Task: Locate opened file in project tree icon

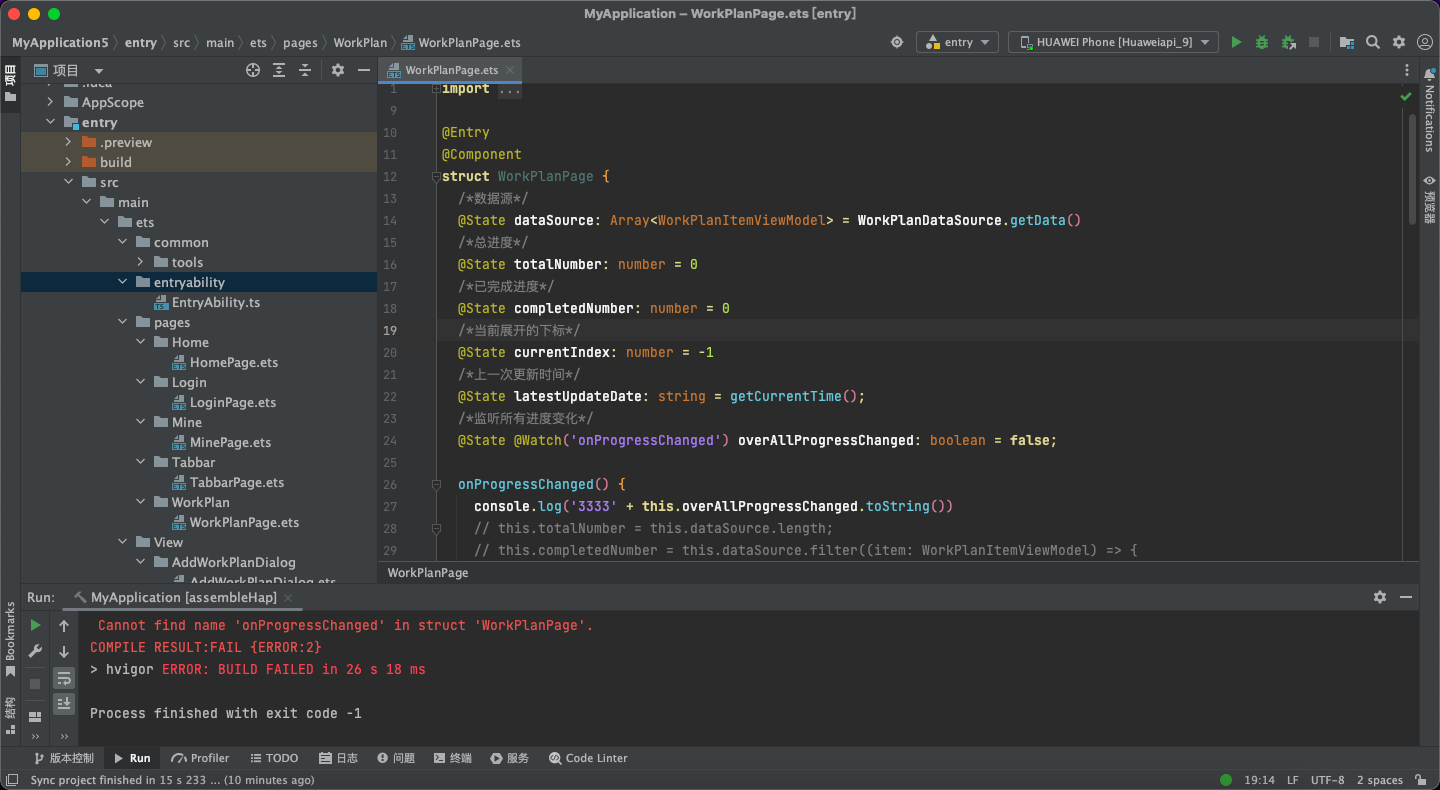Action: coord(253,70)
